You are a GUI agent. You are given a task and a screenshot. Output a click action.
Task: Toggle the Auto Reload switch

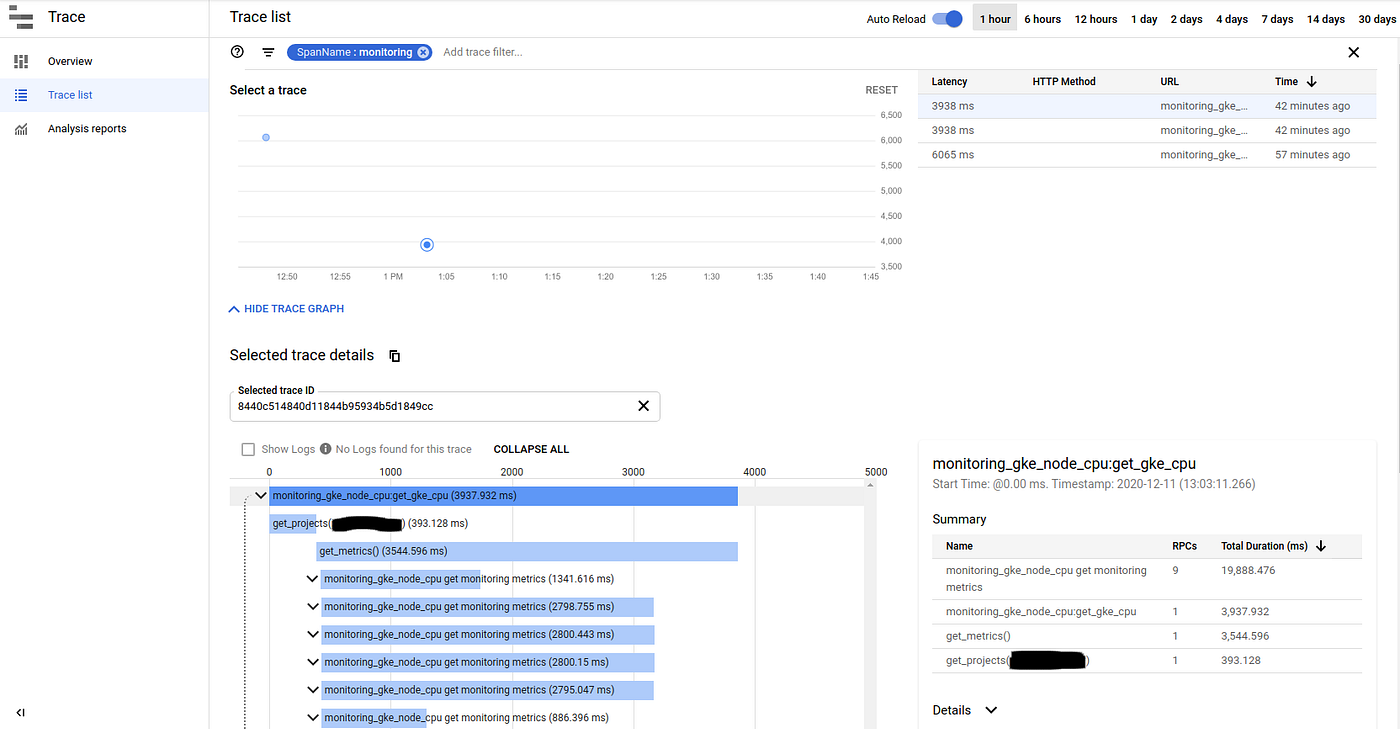pos(946,19)
